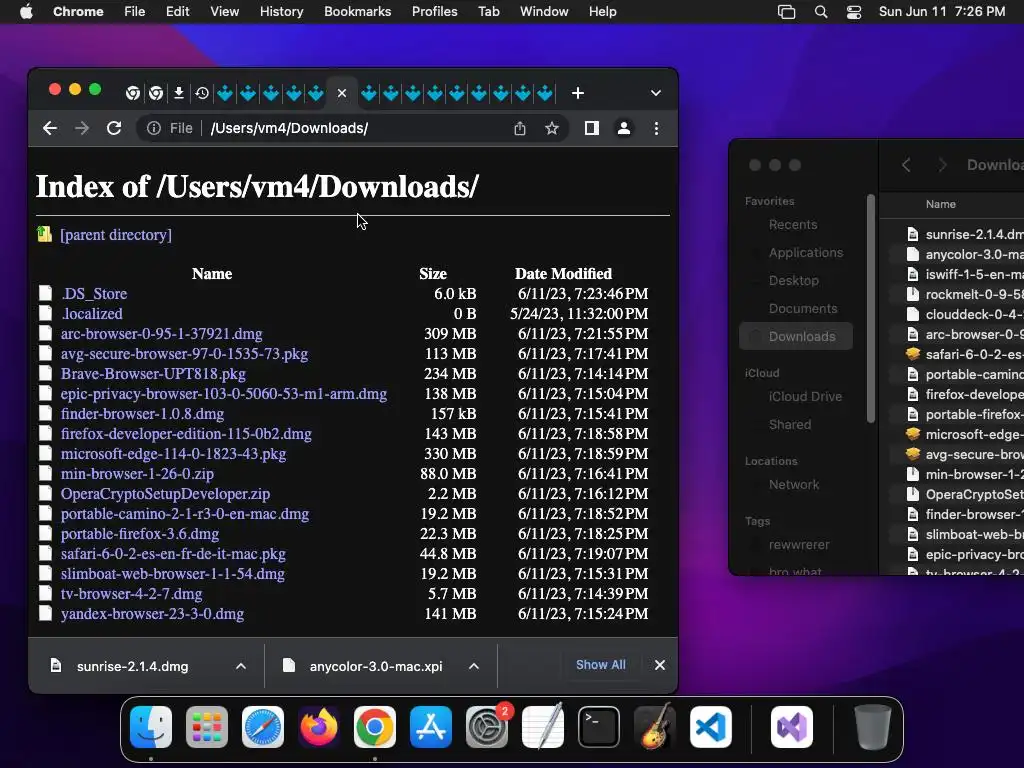Image resolution: width=1024 pixels, height=768 pixels.
Task: Switch to the Downloads tab icon
Action: pyautogui.click(x=178, y=93)
